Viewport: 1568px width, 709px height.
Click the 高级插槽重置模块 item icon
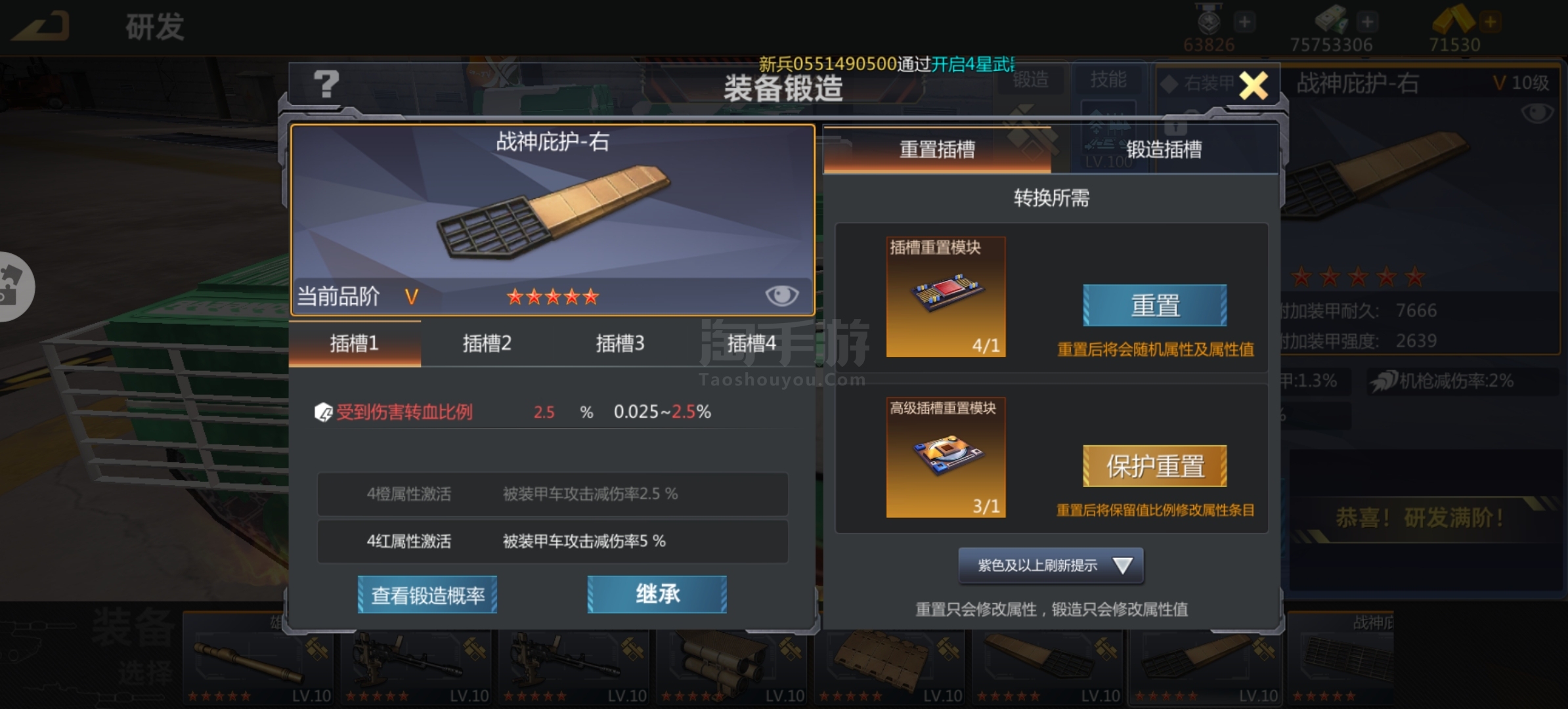click(x=946, y=458)
